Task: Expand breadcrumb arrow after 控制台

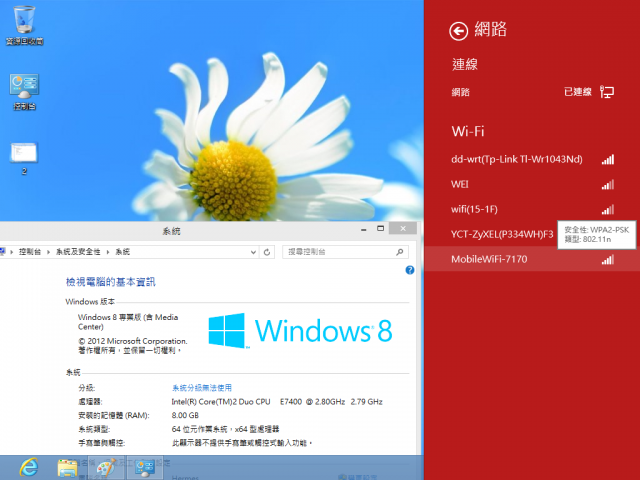Action: (48, 252)
